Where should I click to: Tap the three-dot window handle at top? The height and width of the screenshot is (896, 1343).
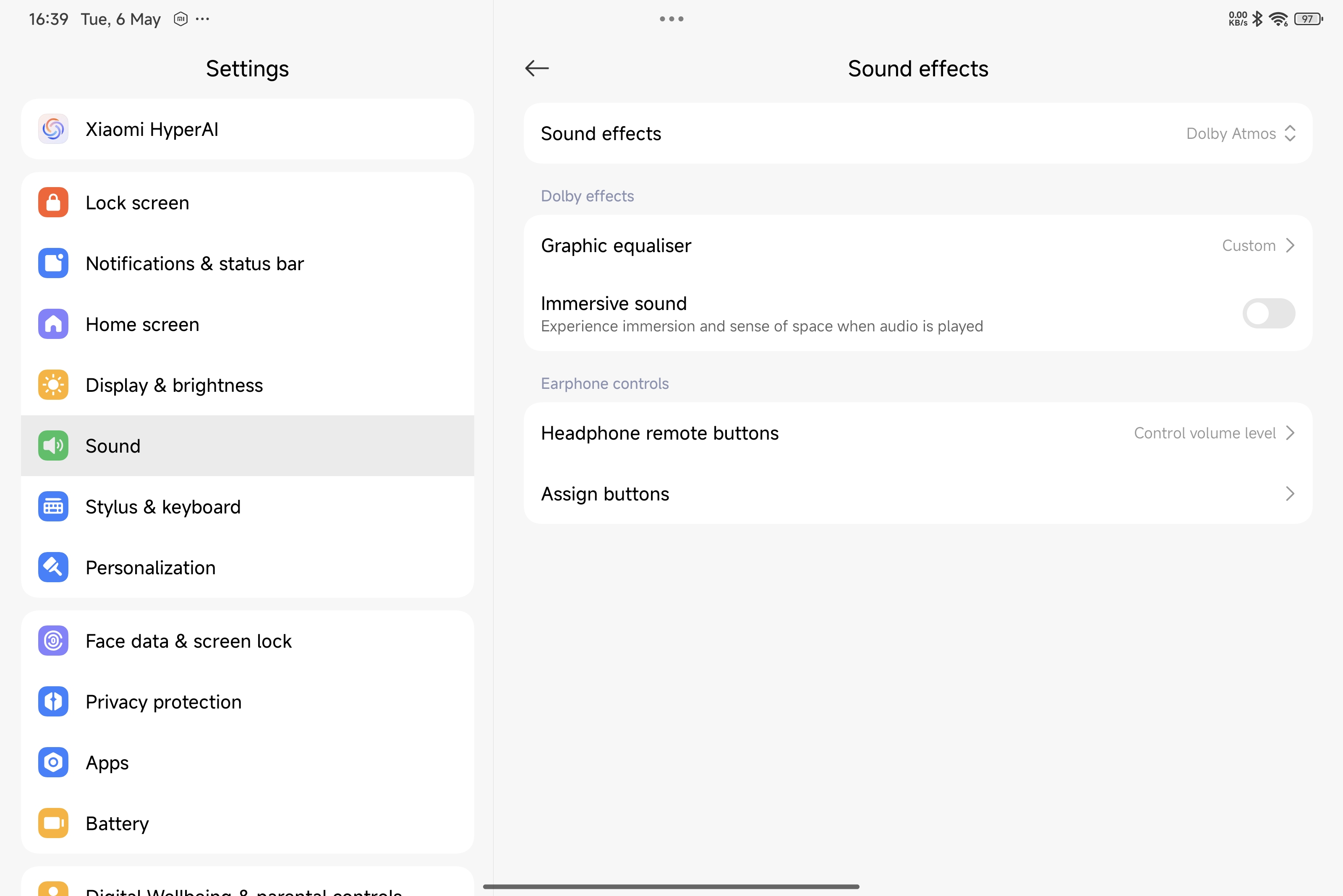(671, 19)
